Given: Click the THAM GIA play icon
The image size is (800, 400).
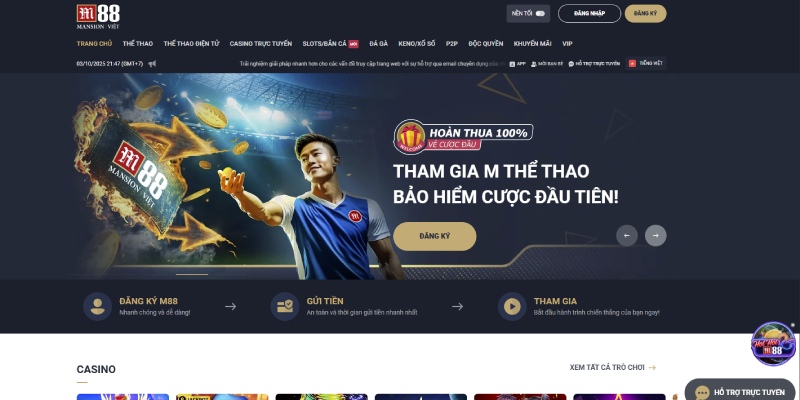Looking at the screenshot, I should pos(512,306).
